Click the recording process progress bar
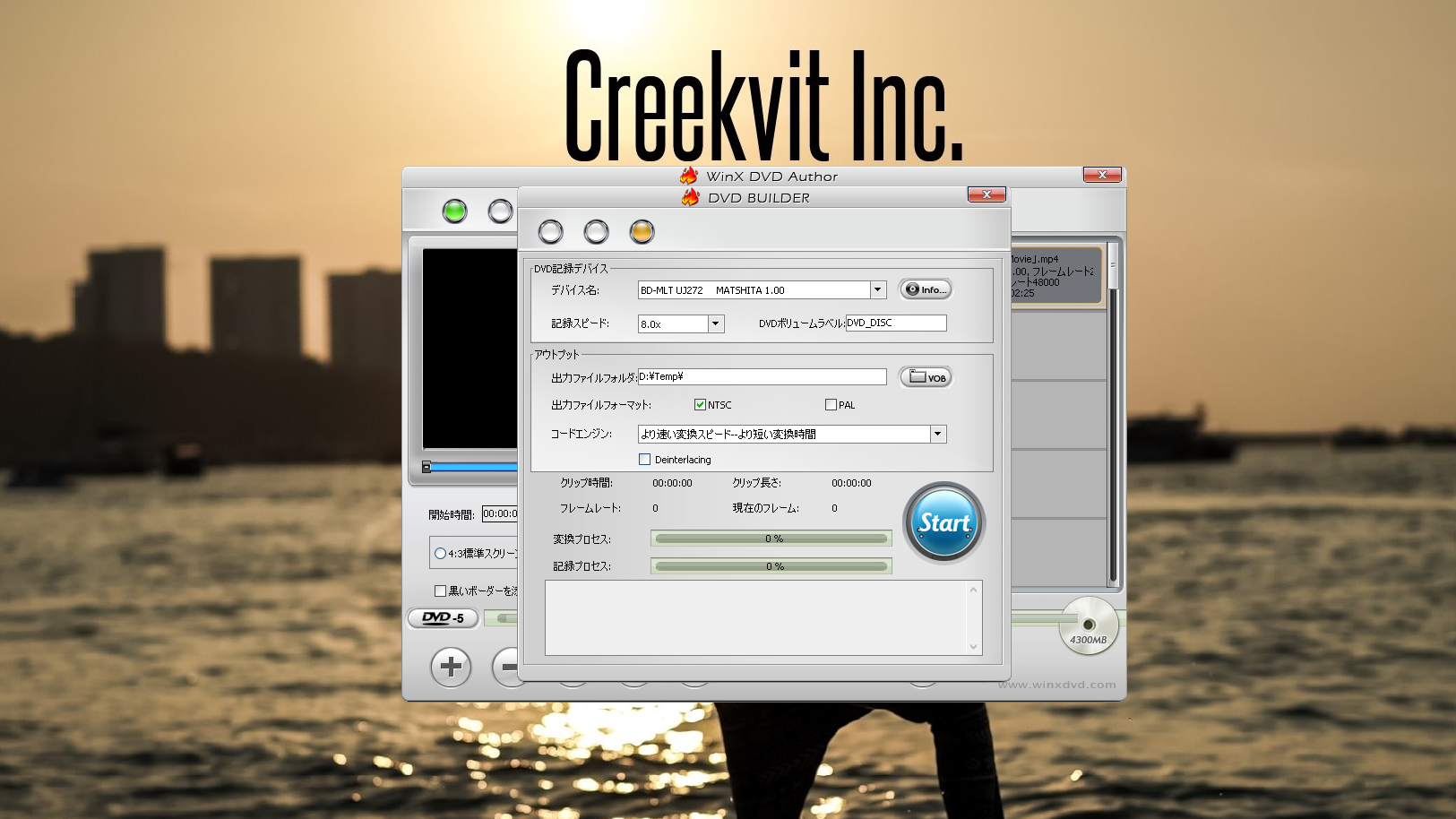This screenshot has width=1456, height=819. click(771, 566)
